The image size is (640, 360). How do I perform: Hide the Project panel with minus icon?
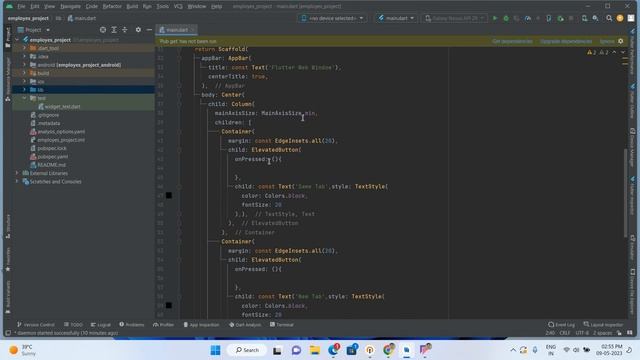pos(149,30)
